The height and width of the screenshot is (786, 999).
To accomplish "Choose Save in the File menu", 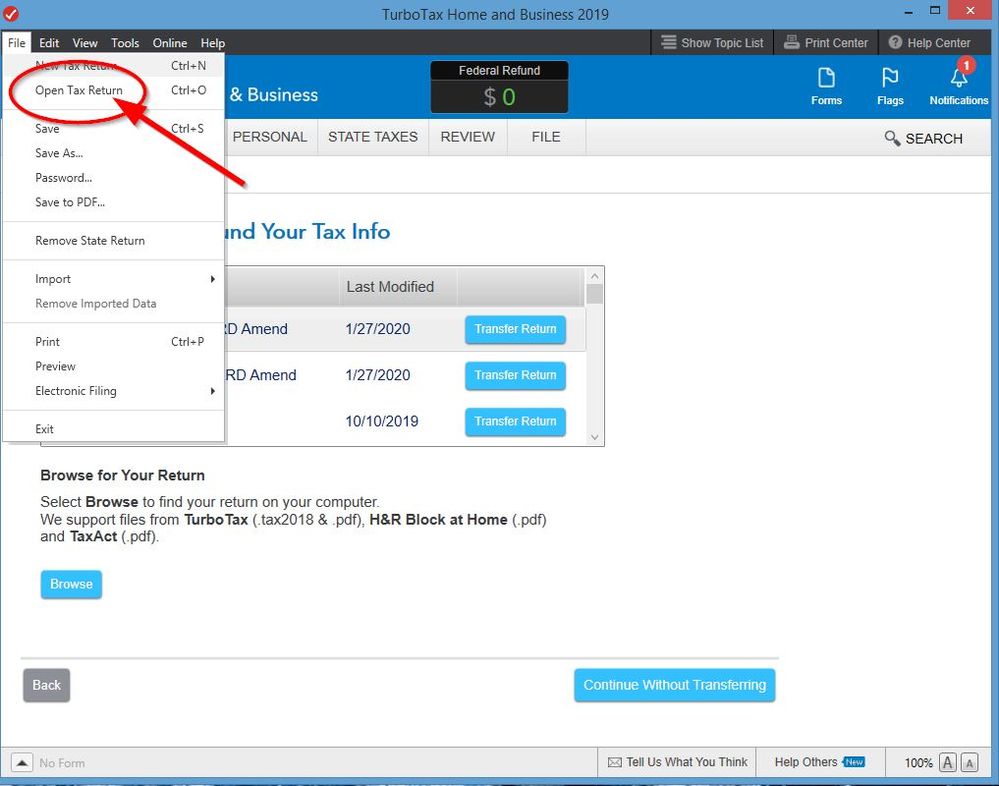I will click(113, 128).
